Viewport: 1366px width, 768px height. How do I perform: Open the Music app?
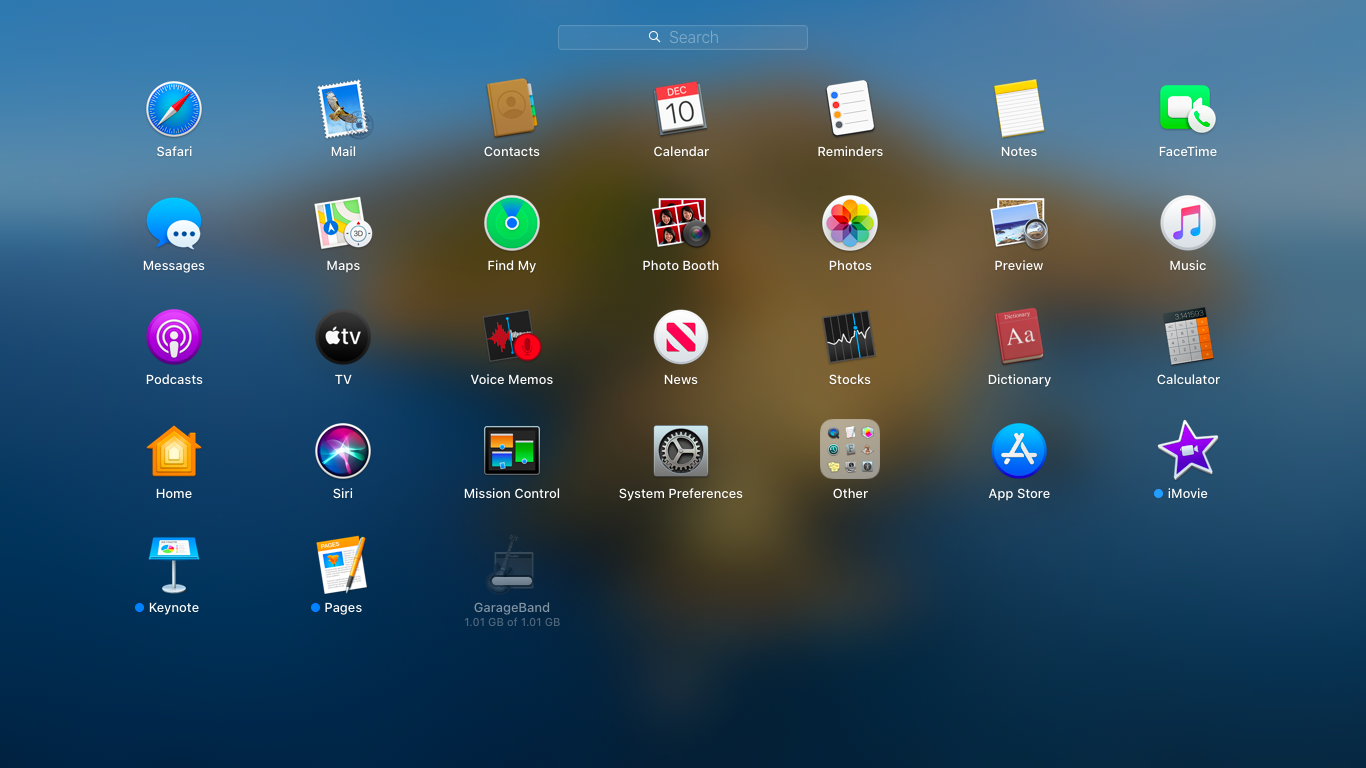click(x=1188, y=223)
